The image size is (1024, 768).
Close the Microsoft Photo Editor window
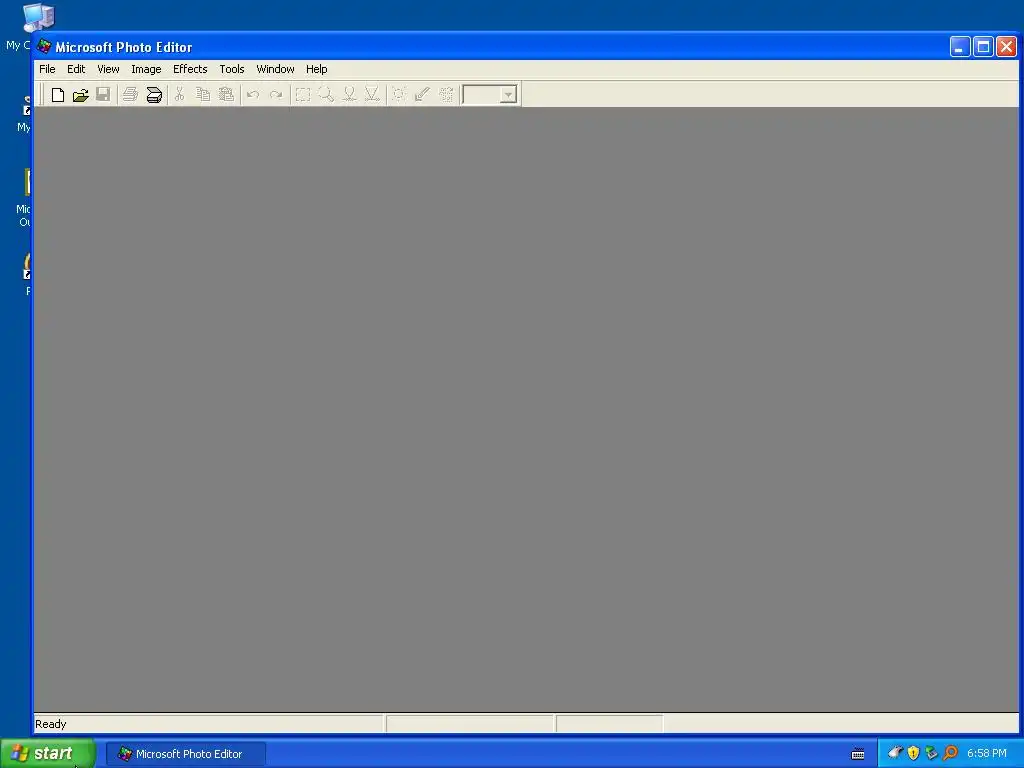[1006, 47]
